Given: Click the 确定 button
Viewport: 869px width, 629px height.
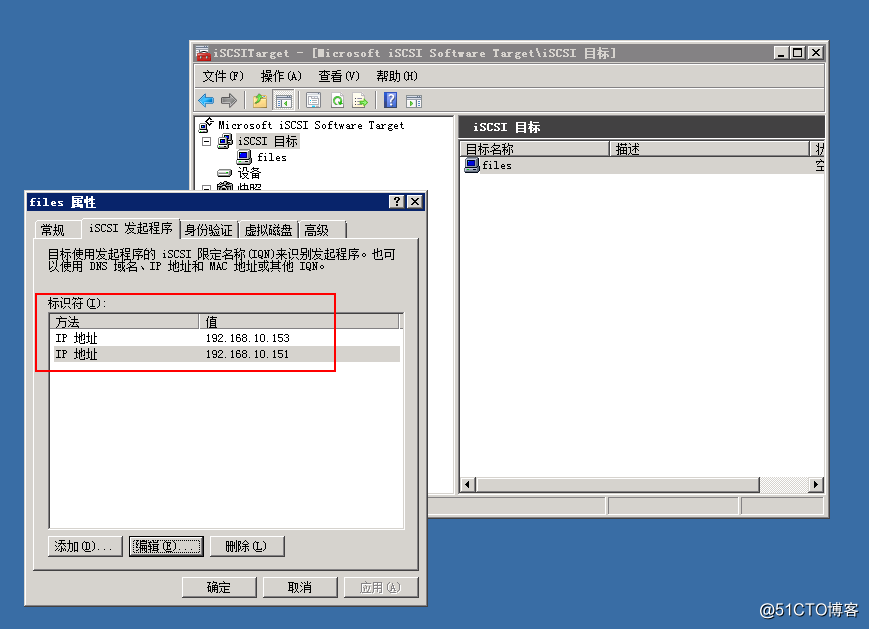Looking at the screenshot, I should (x=219, y=587).
